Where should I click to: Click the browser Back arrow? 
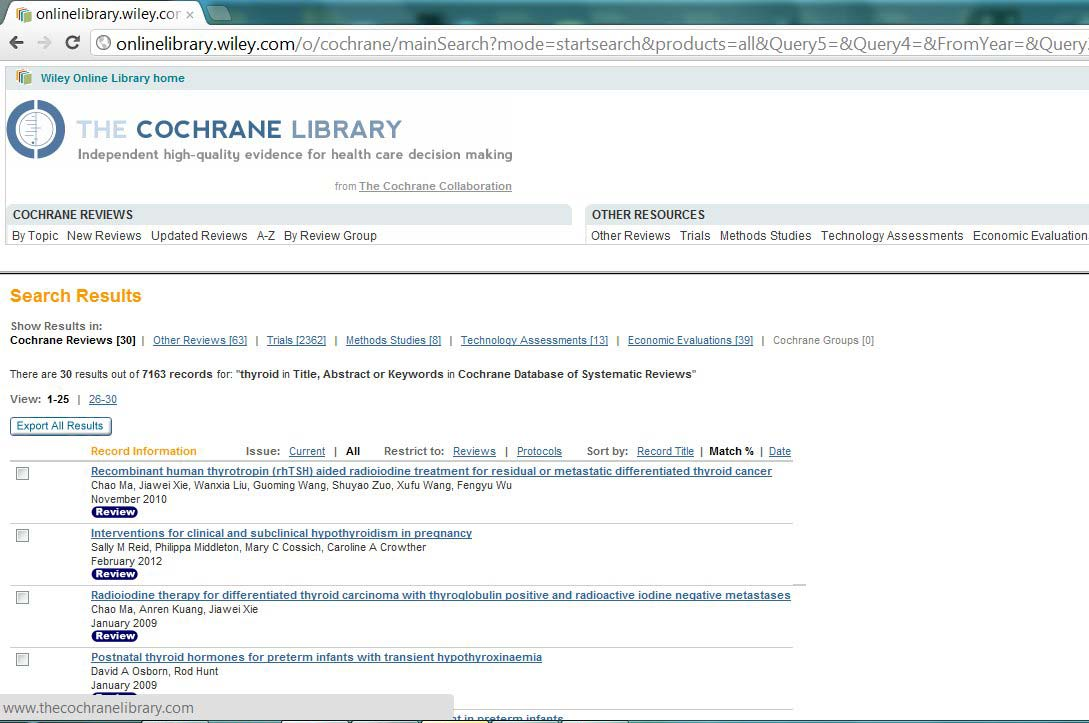click(x=17, y=43)
